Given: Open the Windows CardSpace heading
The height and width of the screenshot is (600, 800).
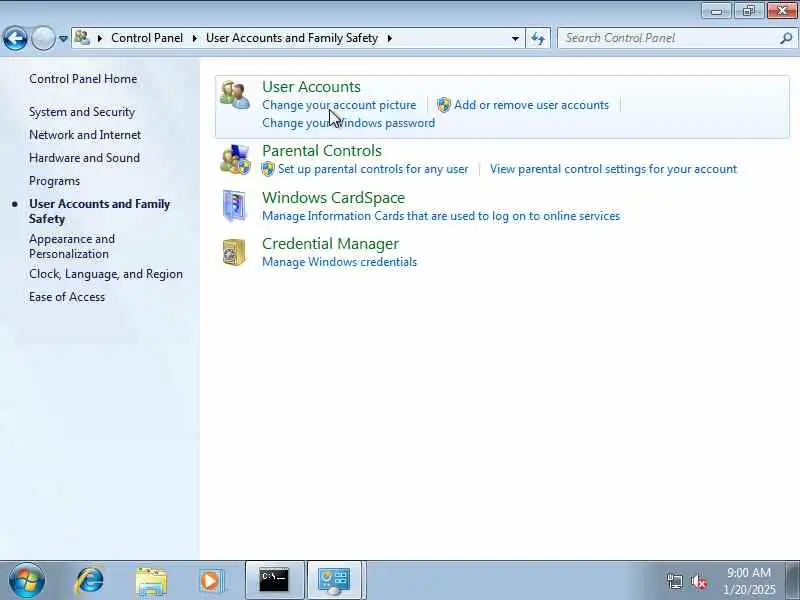Looking at the screenshot, I should point(334,198).
